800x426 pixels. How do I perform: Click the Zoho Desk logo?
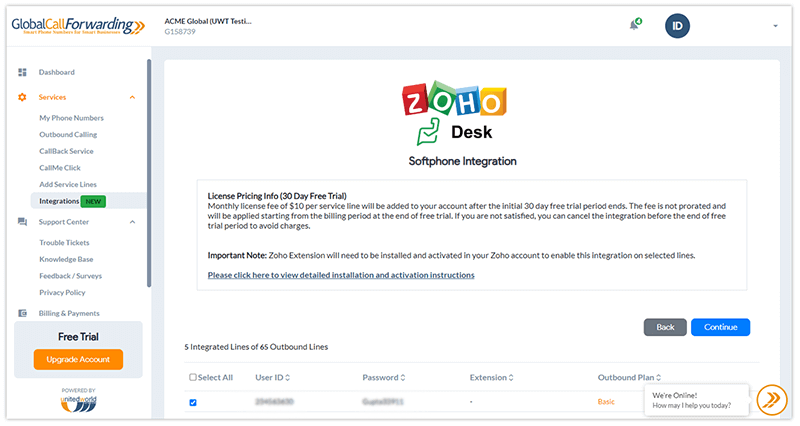[454, 113]
